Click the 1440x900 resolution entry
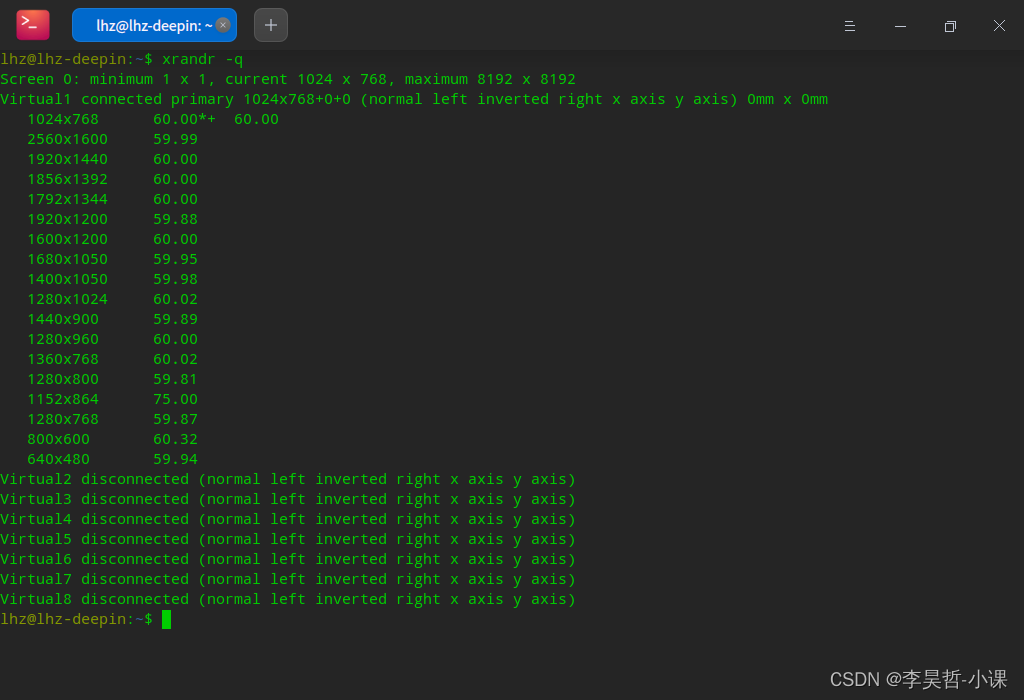The width and height of the screenshot is (1024, 700). coord(63,319)
